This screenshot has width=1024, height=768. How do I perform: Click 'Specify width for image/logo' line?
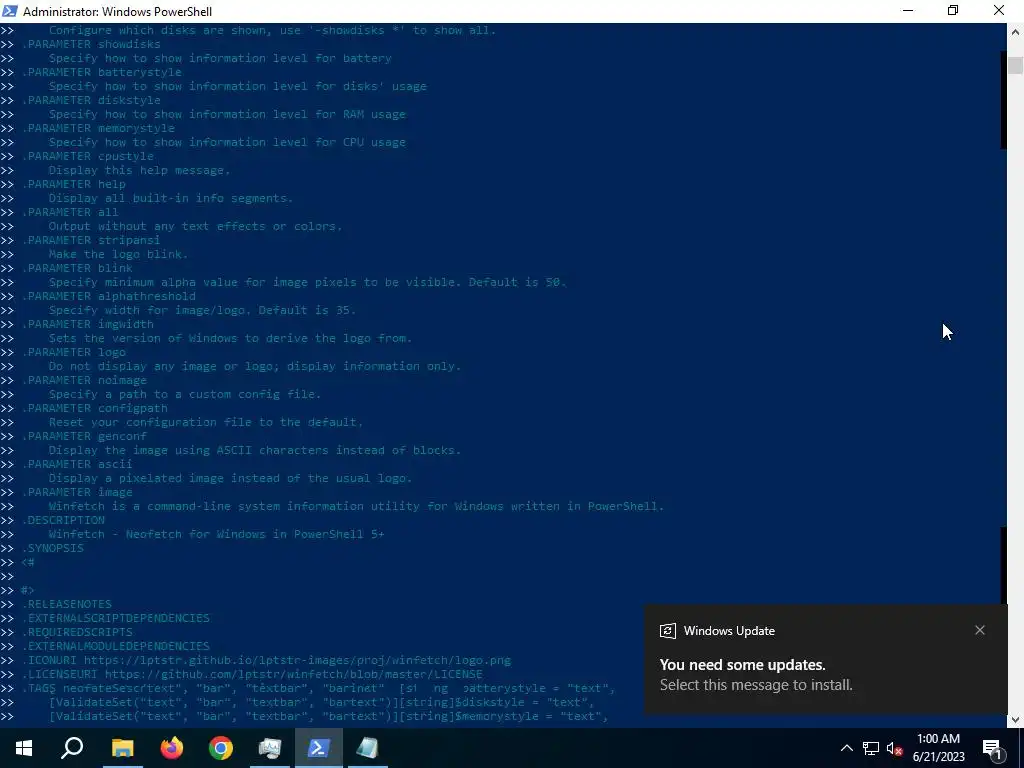(202, 310)
